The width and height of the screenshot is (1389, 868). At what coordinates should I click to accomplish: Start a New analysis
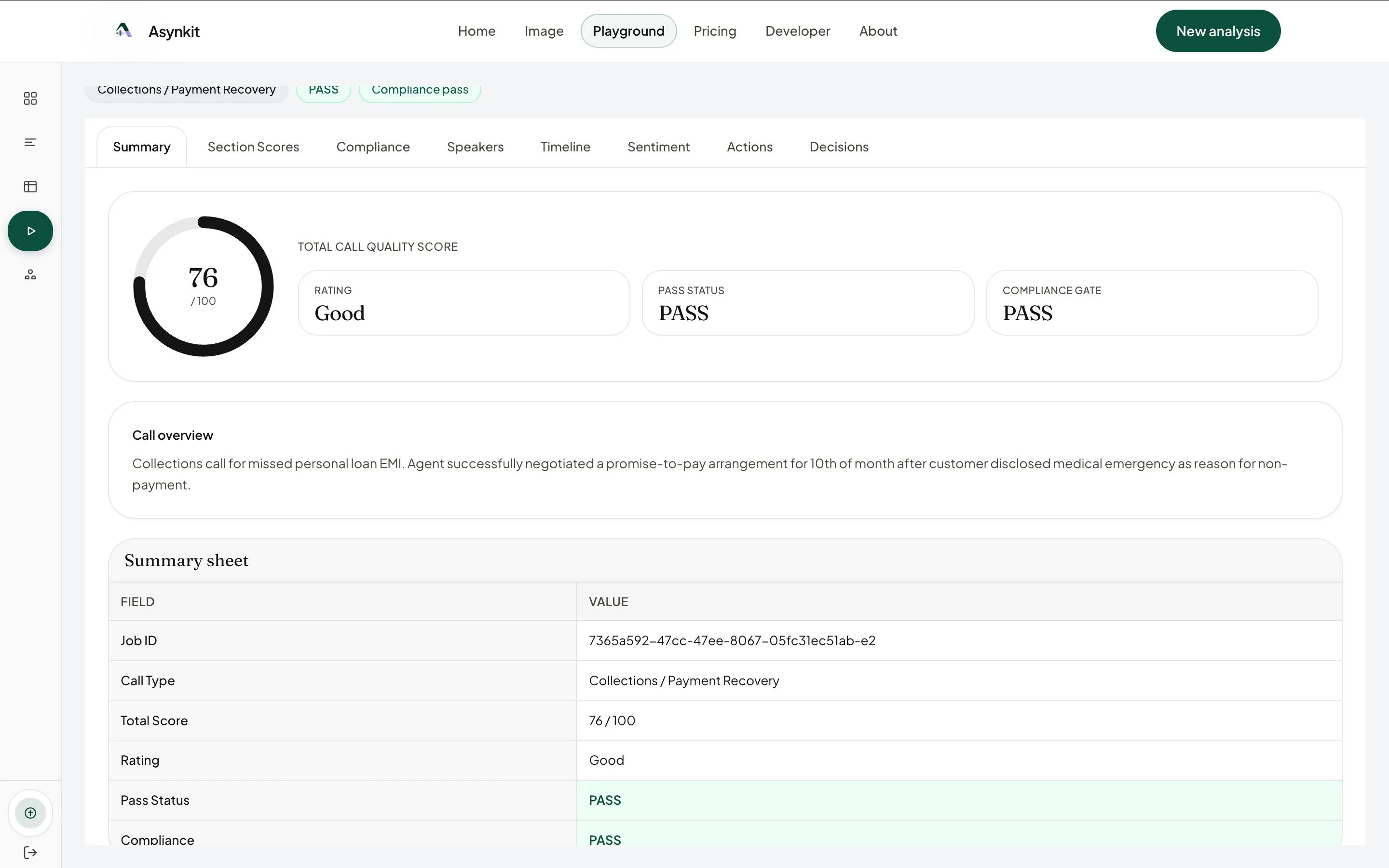pos(1218,31)
